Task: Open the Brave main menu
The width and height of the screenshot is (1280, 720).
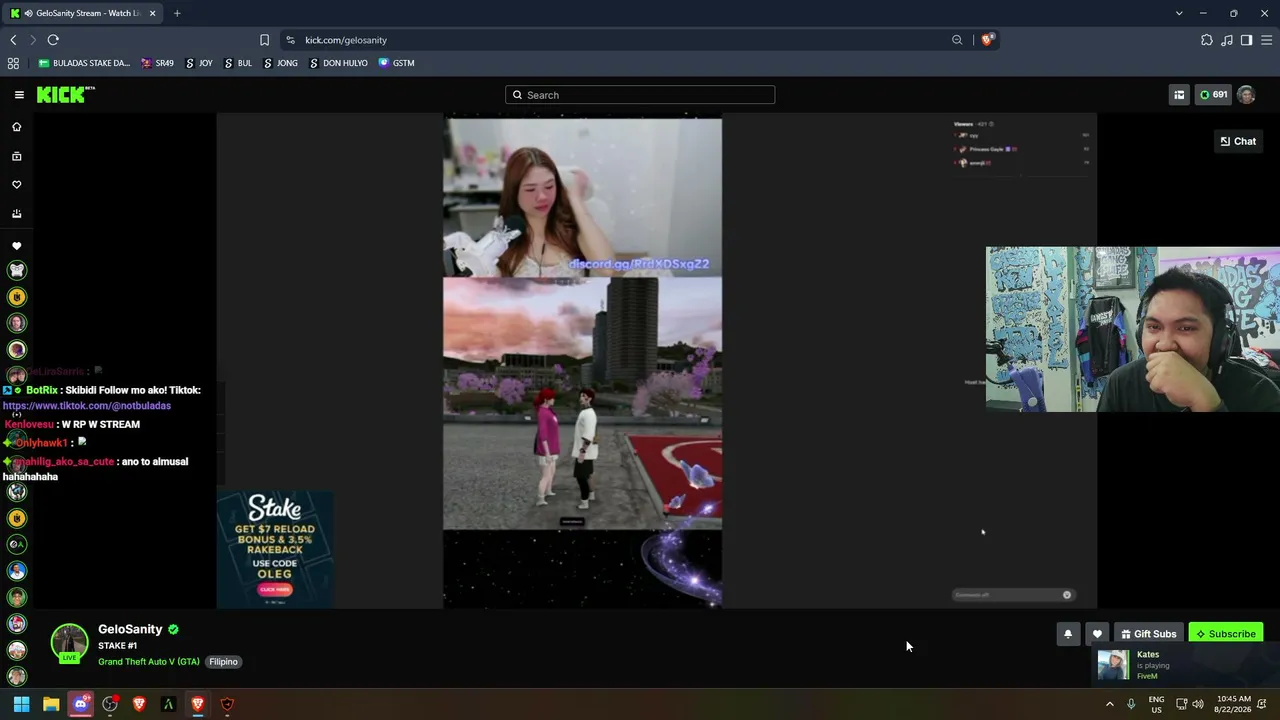Action: (1267, 40)
